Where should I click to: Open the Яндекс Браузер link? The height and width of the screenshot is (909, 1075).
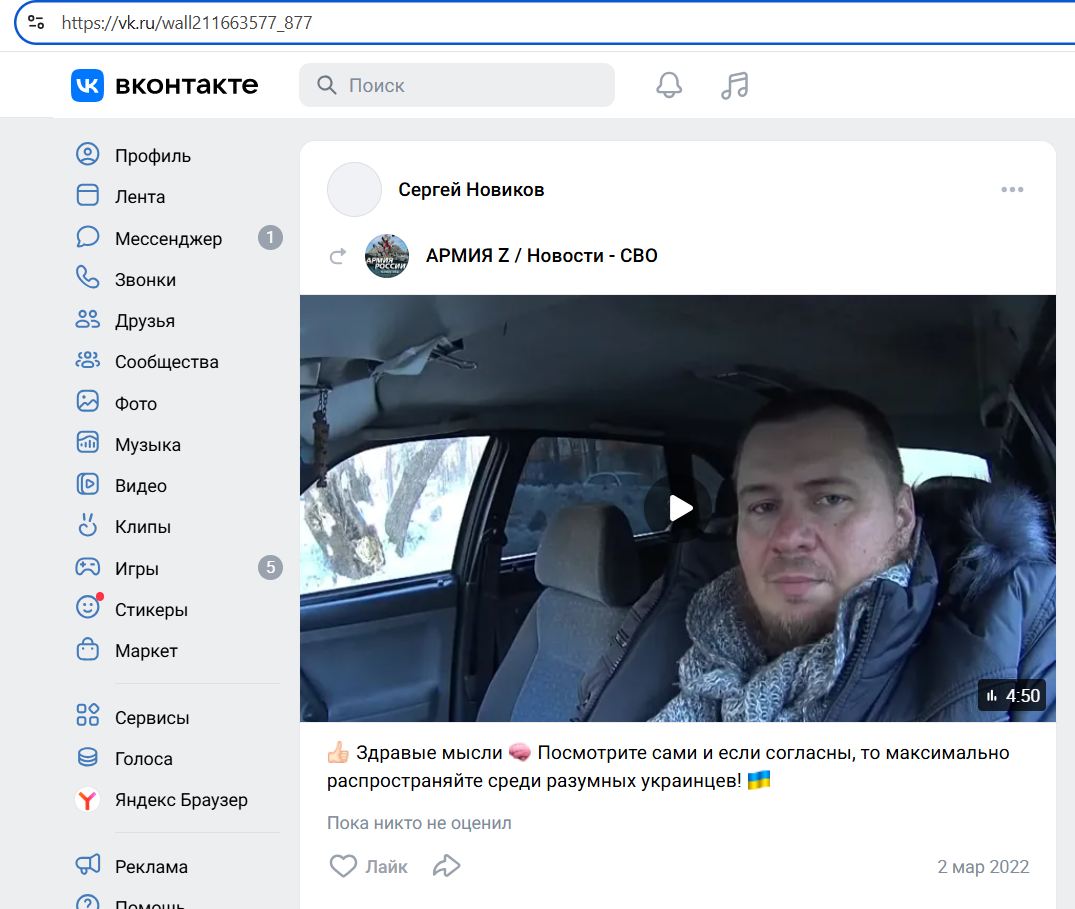click(x=181, y=800)
